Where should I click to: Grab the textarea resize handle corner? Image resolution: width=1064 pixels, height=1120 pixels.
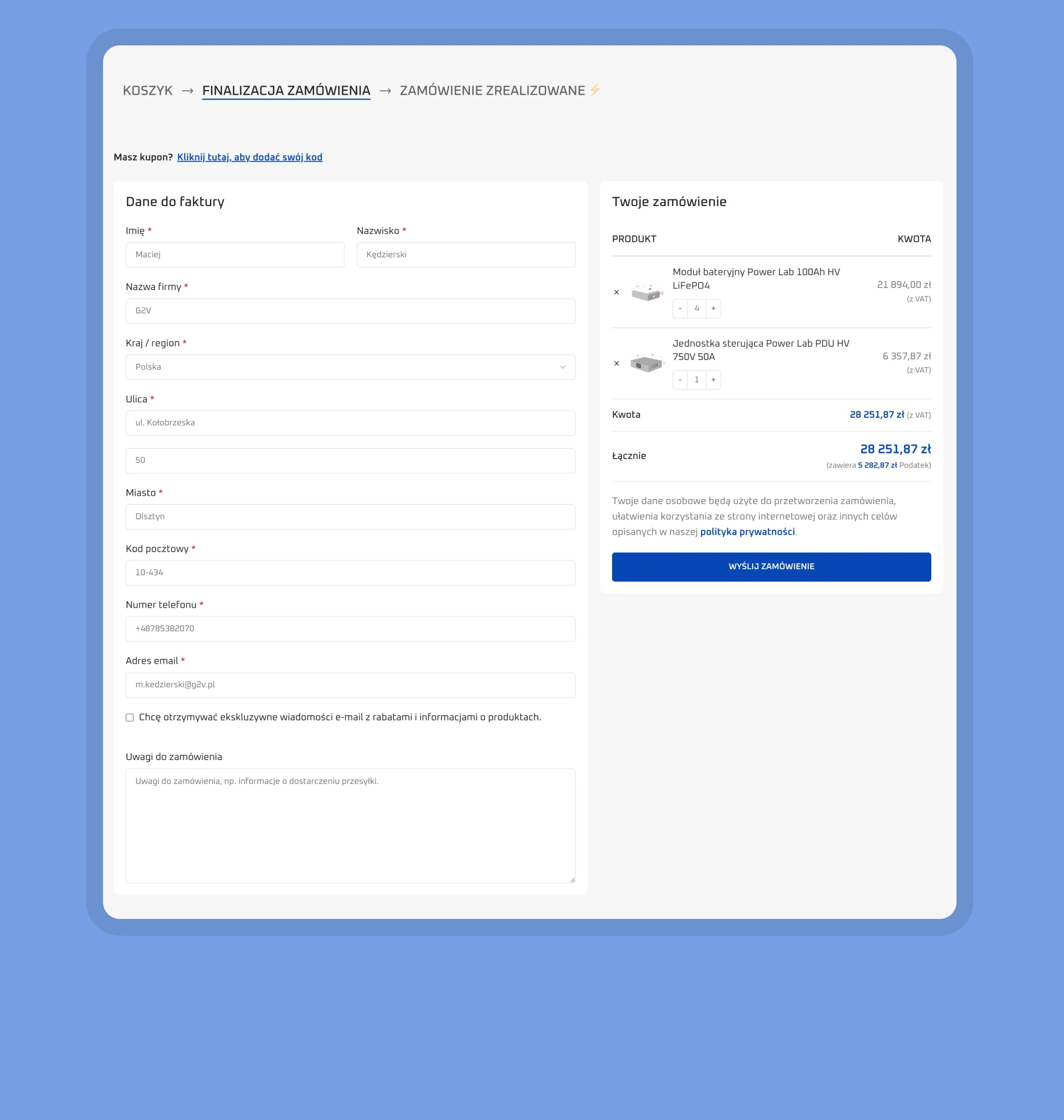click(572, 880)
